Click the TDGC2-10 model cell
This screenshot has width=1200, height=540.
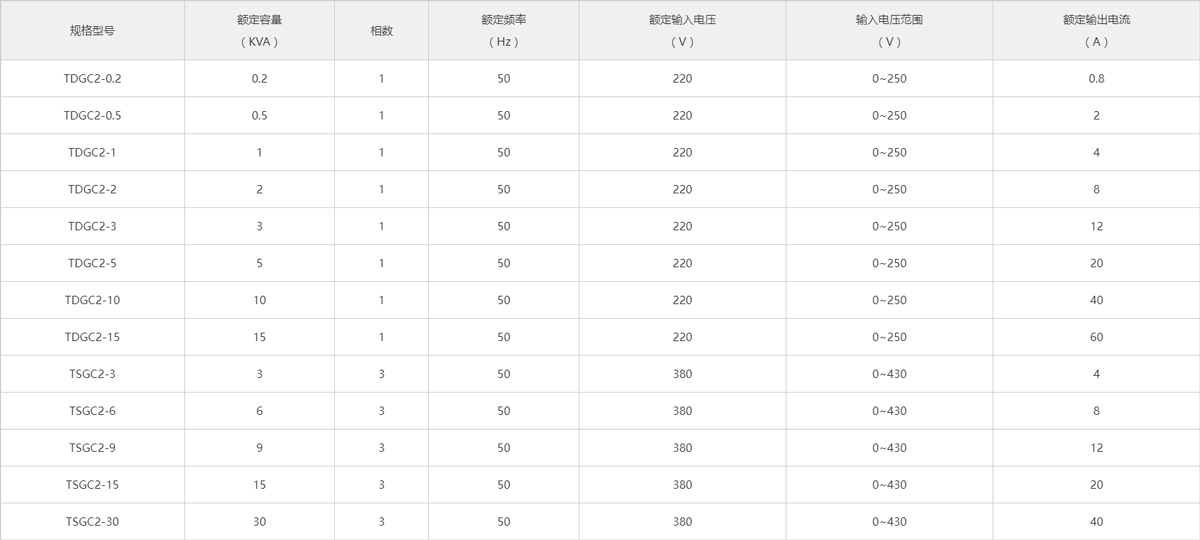click(x=92, y=300)
